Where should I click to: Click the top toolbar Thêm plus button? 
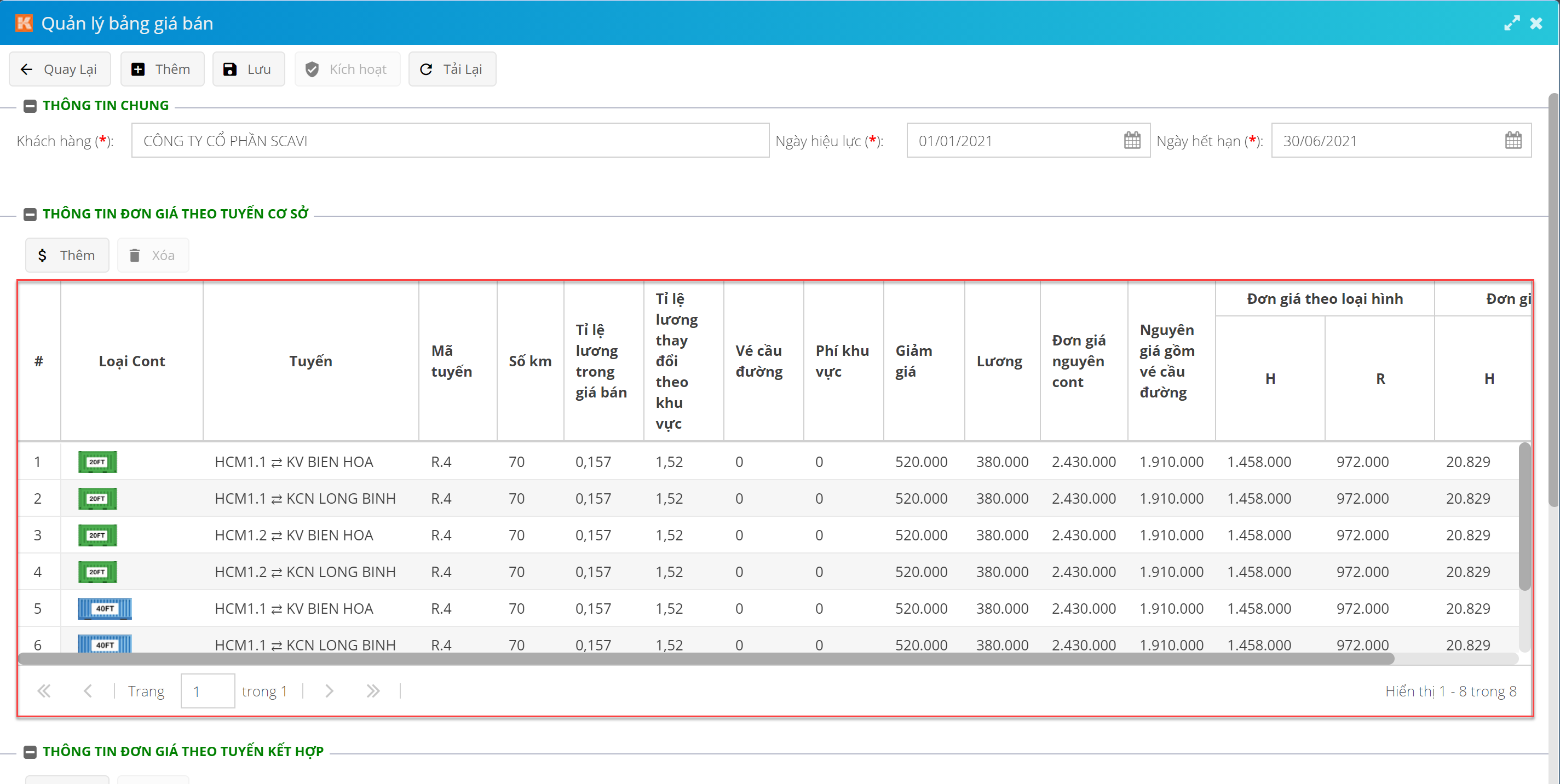click(x=162, y=69)
